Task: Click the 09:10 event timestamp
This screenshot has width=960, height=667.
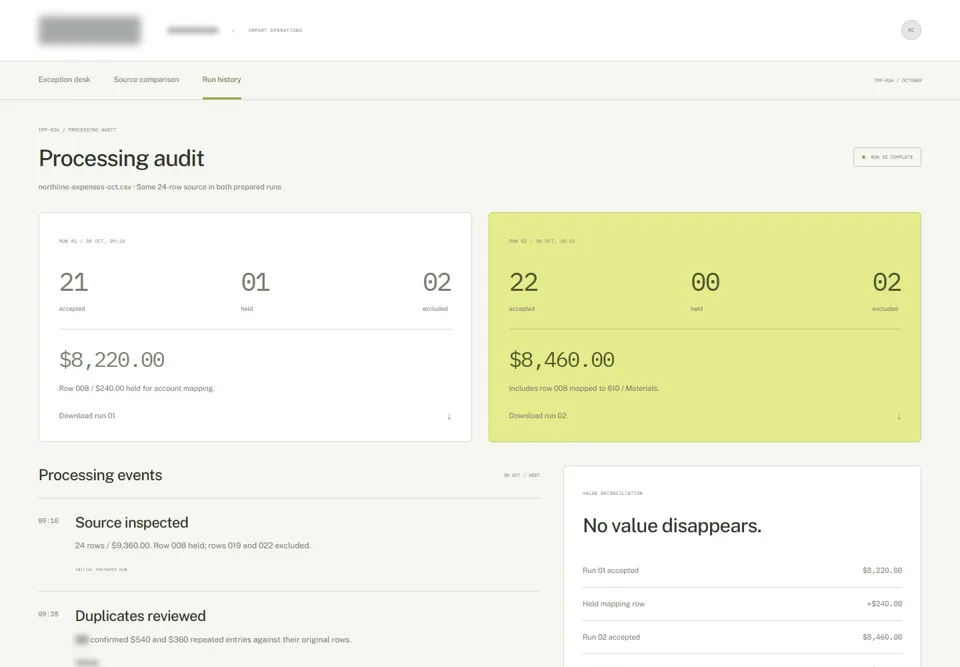Action: click(x=48, y=521)
